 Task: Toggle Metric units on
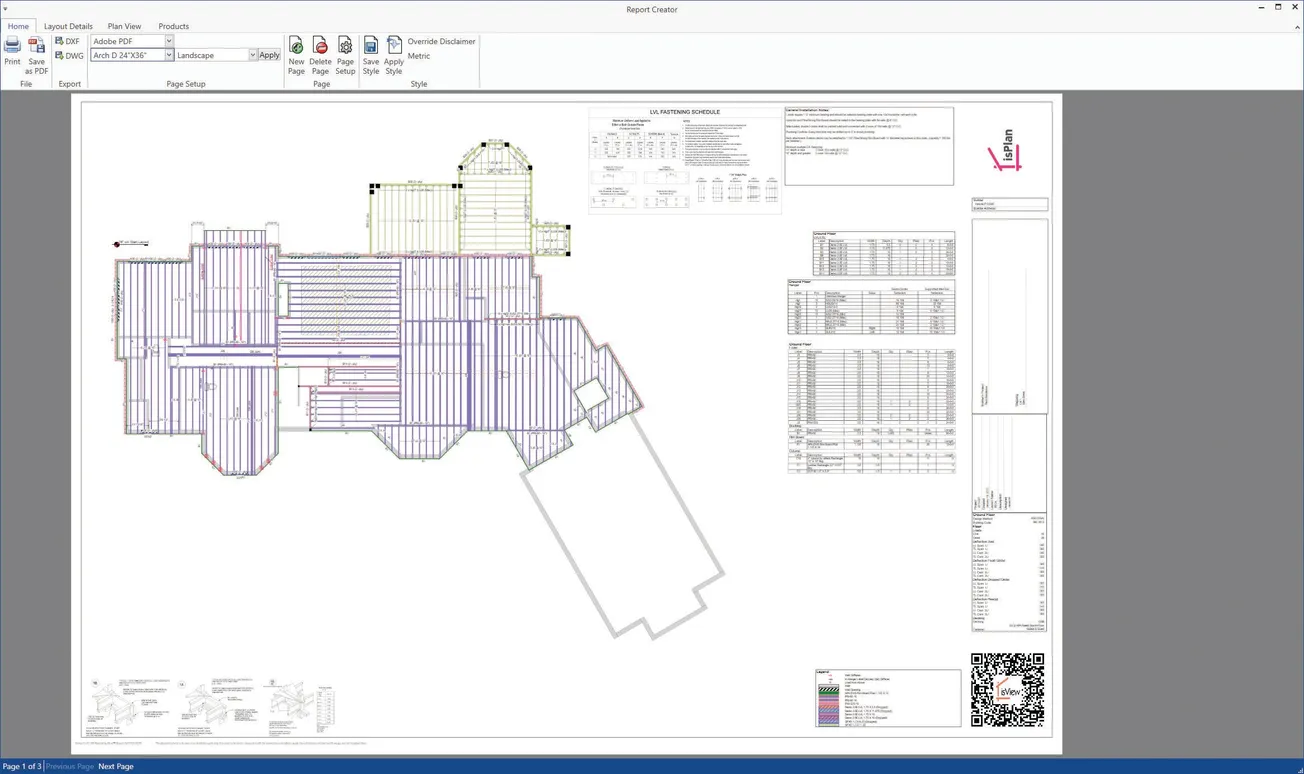pyautogui.click(x=418, y=56)
